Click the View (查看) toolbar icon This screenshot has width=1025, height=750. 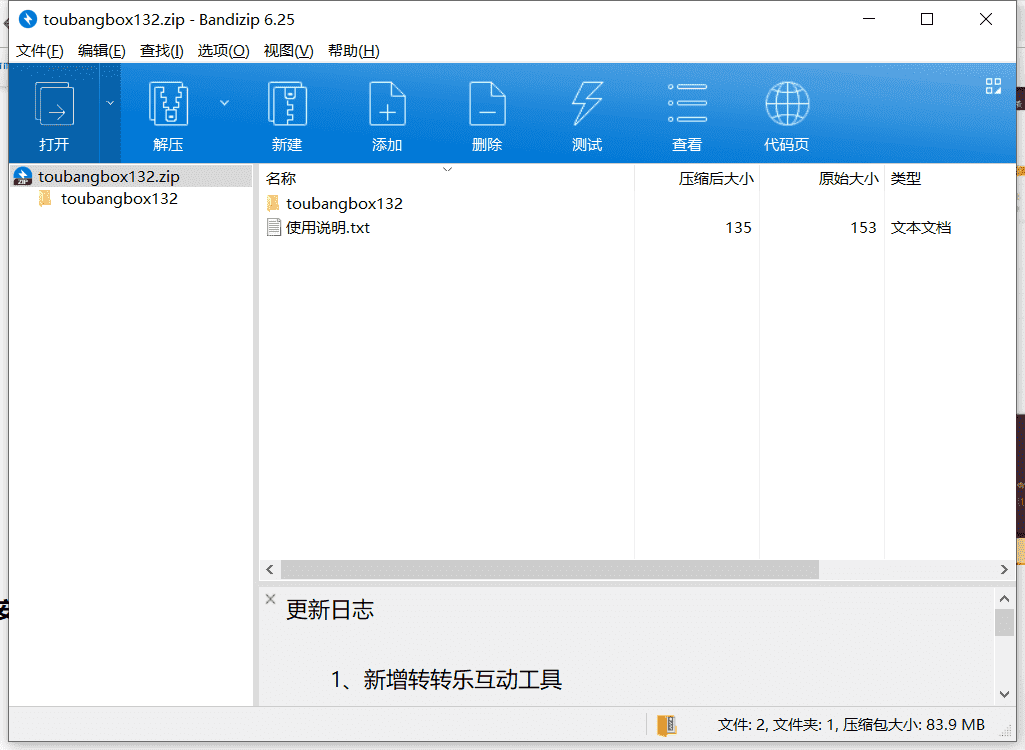click(x=687, y=104)
